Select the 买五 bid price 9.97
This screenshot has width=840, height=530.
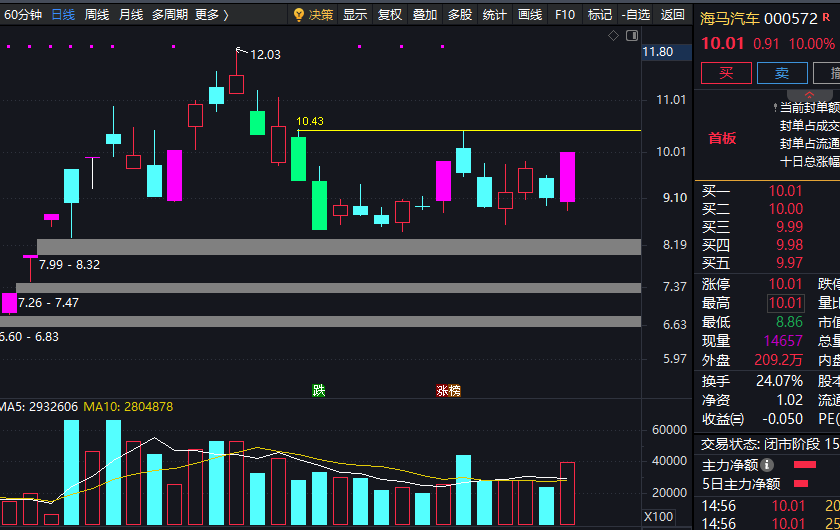[790, 263]
